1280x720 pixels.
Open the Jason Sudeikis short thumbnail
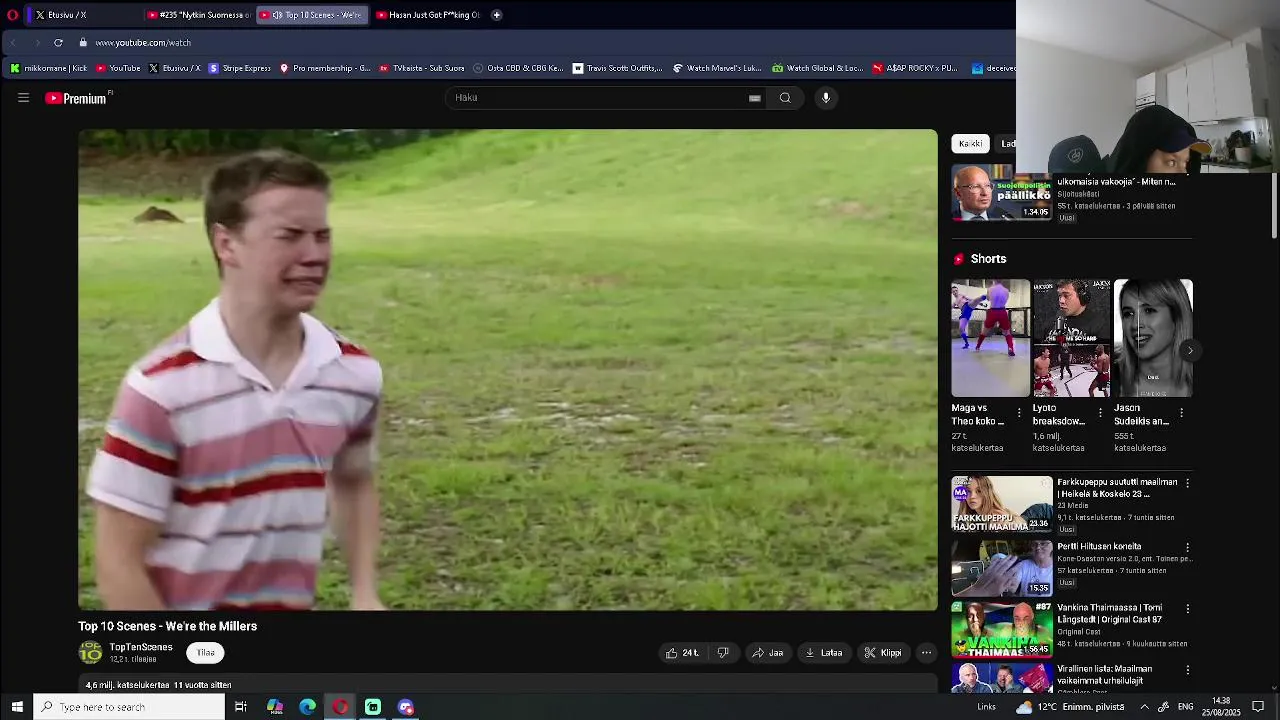tap(1153, 338)
